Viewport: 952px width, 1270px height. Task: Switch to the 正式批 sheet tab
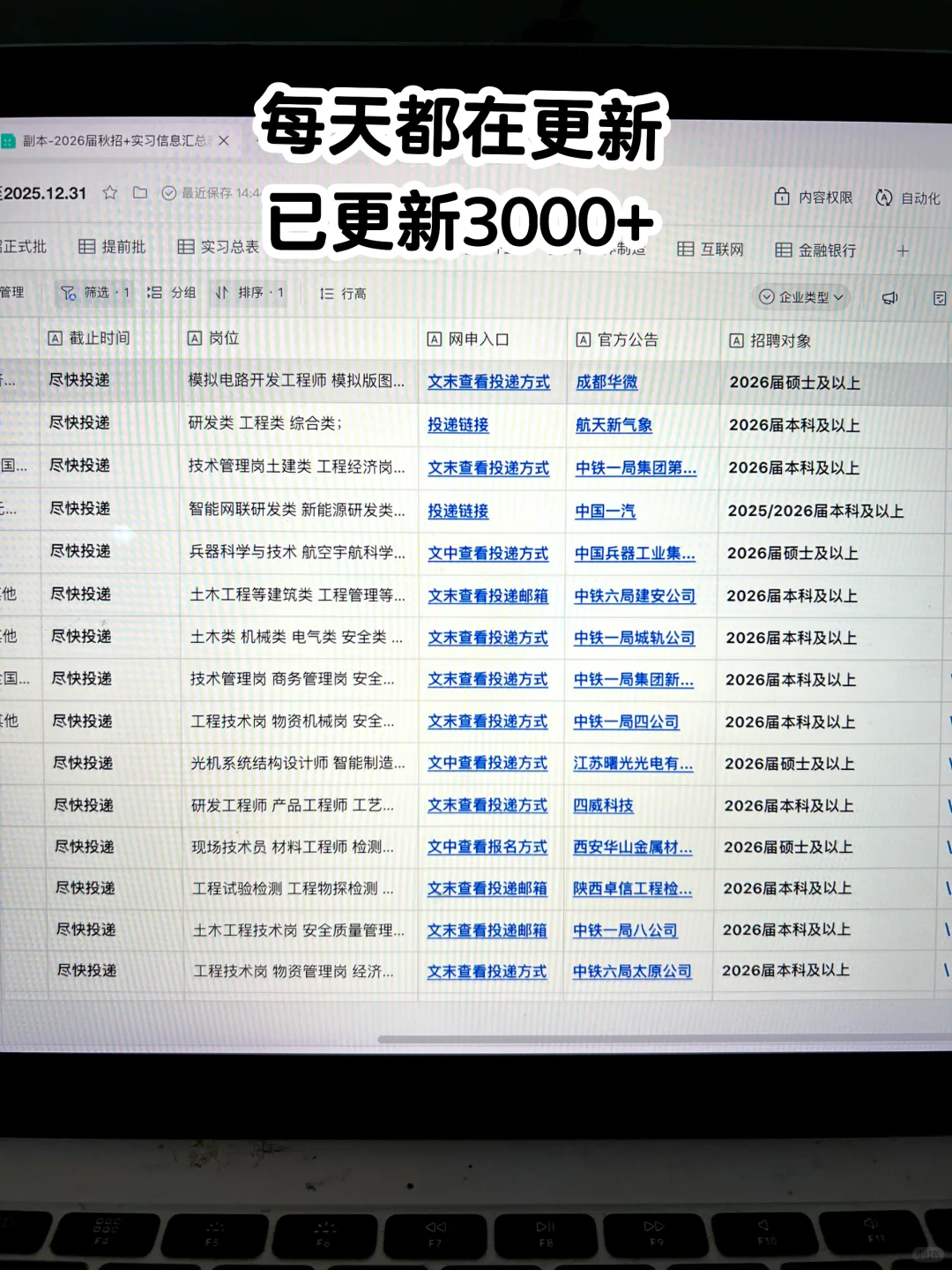coord(24,246)
